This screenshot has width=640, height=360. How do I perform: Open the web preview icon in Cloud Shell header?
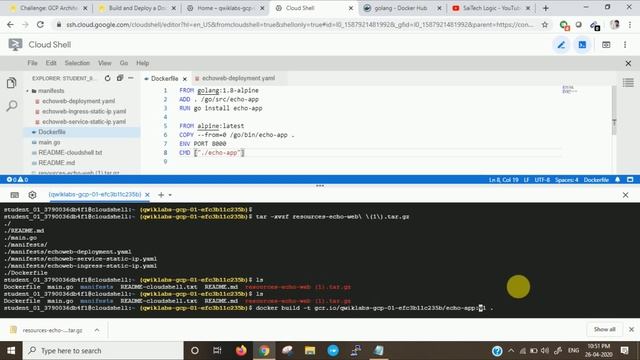(x=606, y=45)
